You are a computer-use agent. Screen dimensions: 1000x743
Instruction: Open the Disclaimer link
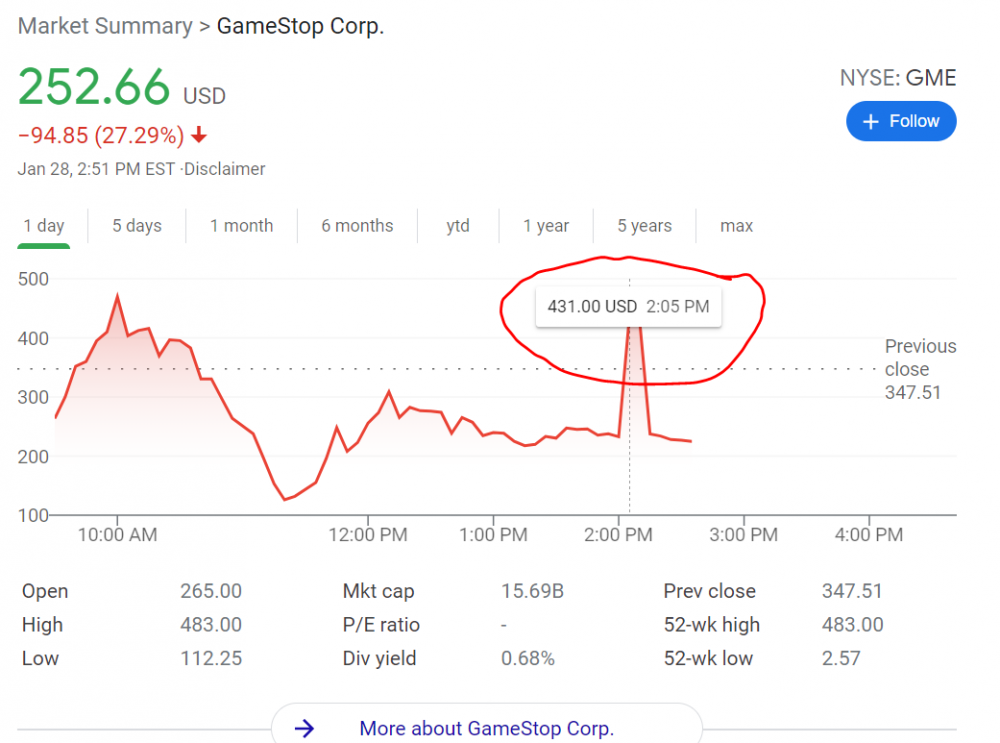(226, 169)
